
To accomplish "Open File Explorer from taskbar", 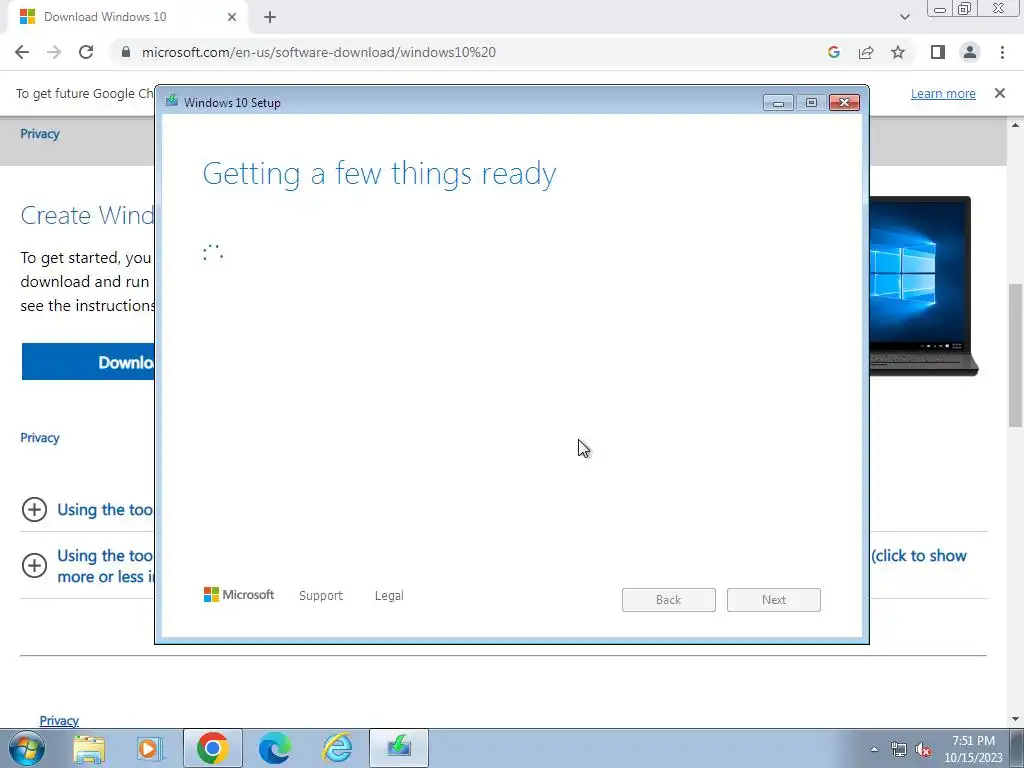I will point(89,748).
